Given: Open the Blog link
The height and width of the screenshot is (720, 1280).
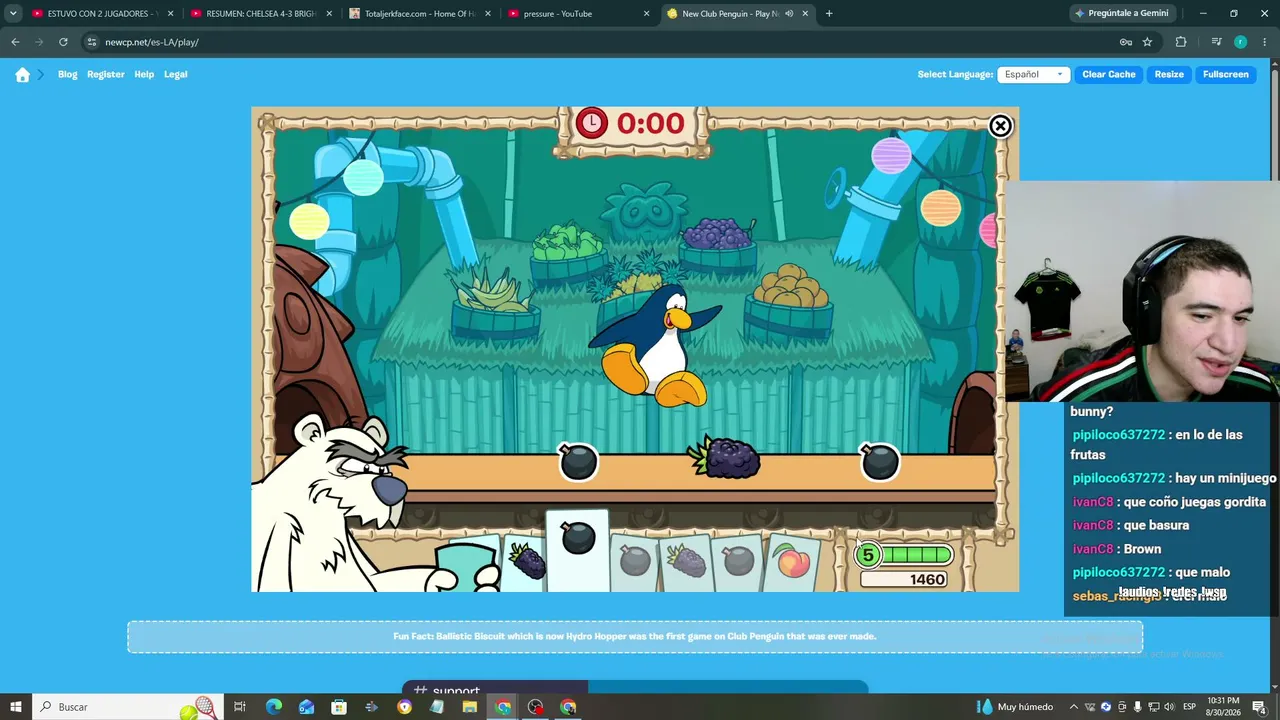Looking at the screenshot, I should point(68,74).
